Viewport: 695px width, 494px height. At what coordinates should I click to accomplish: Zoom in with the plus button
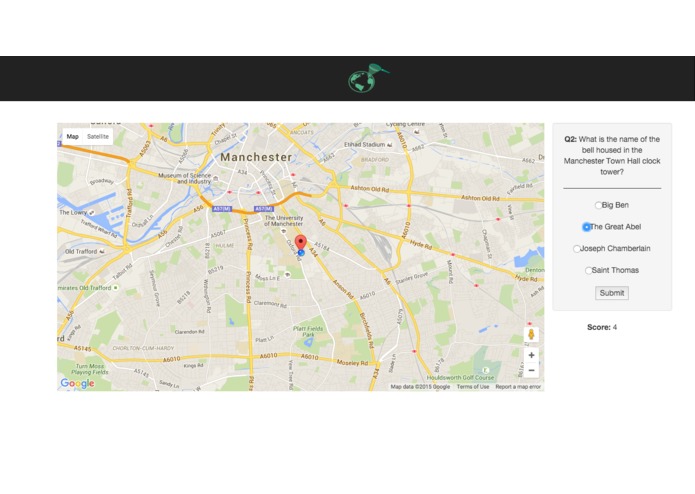(x=531, y=355)
